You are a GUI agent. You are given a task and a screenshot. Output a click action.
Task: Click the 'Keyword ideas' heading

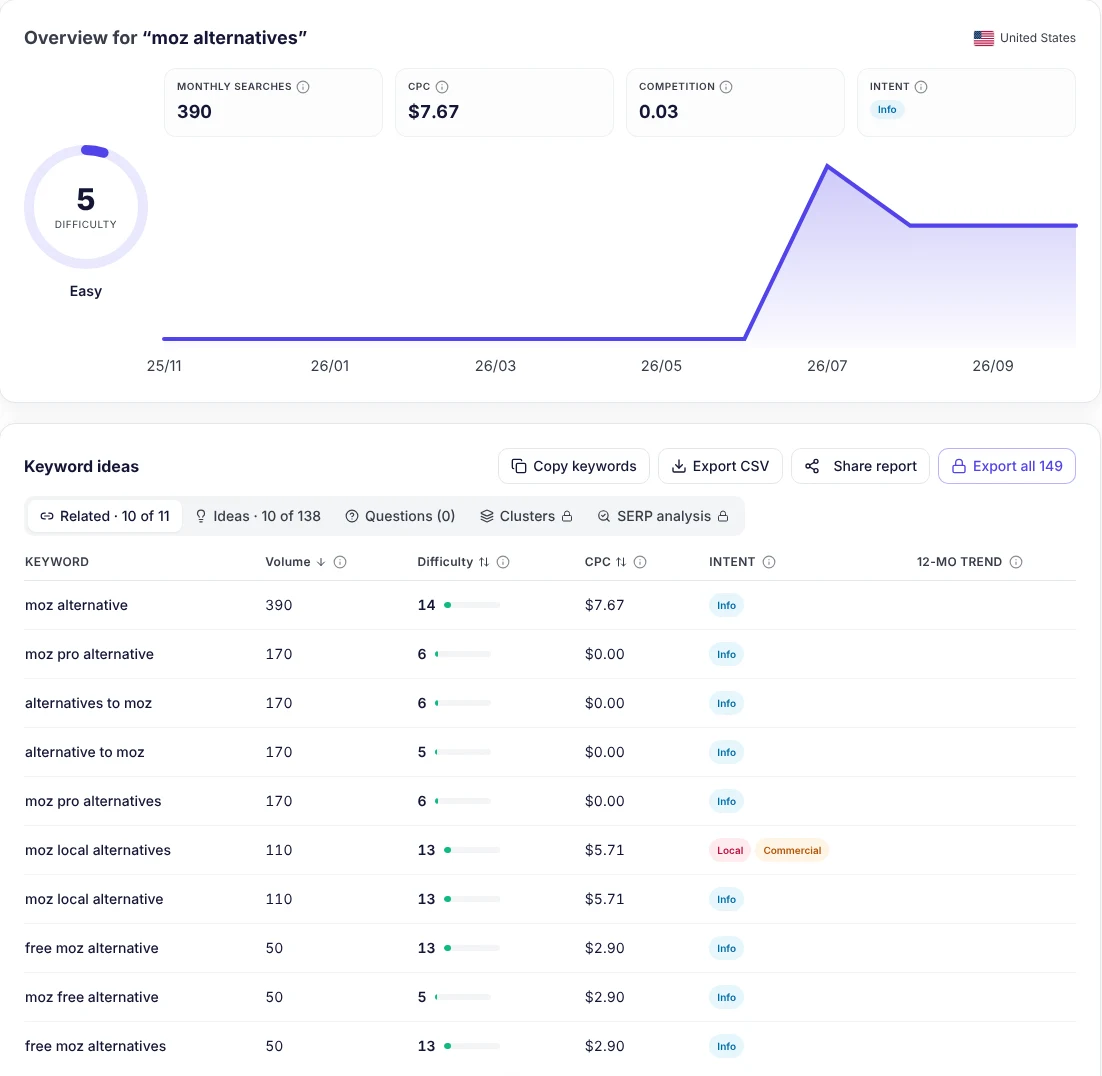click(82, 466)
